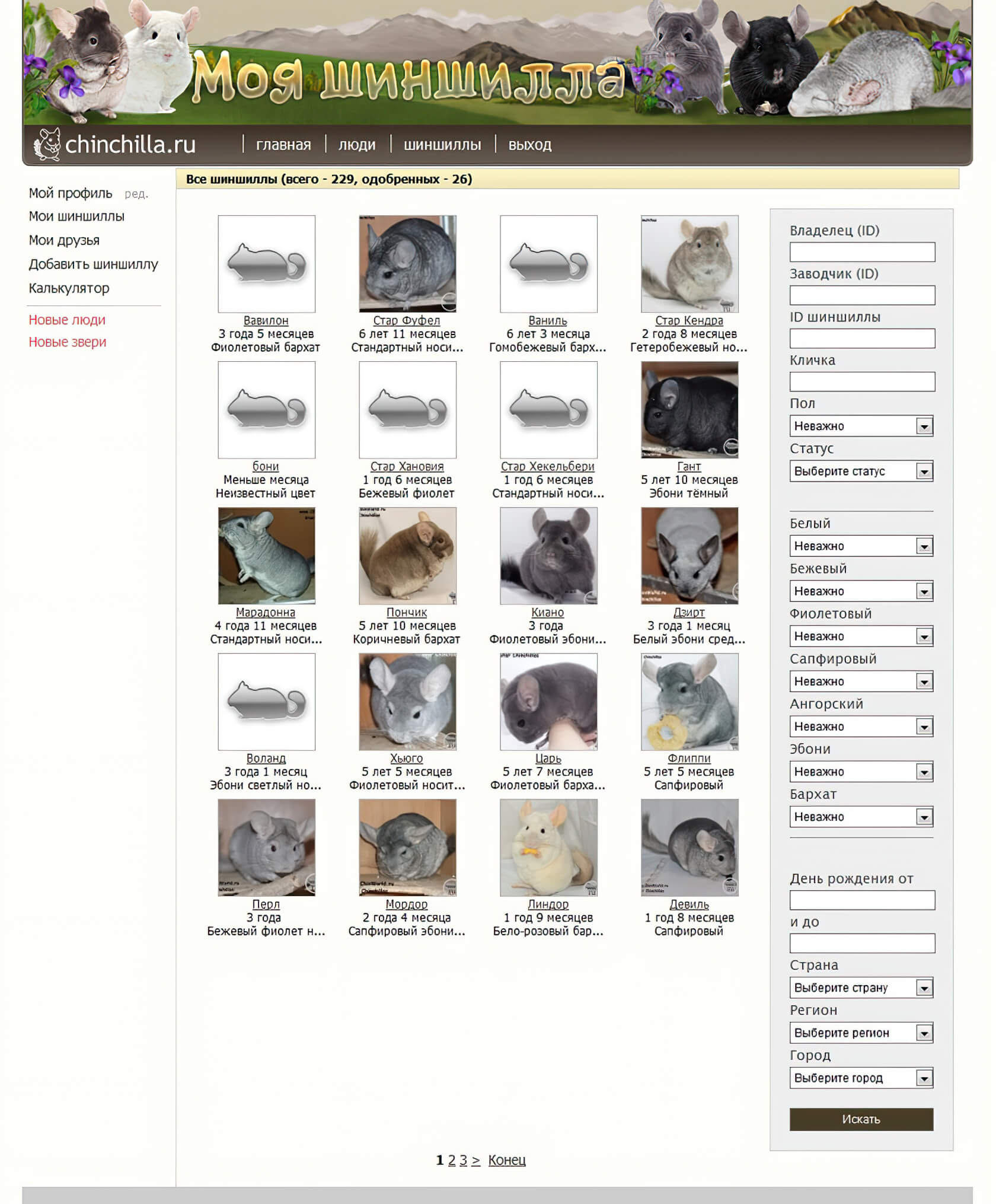996x1204 pixels.
Task: Open Вавилон's placeholder chinchilla image
Action: pos(266,264)
